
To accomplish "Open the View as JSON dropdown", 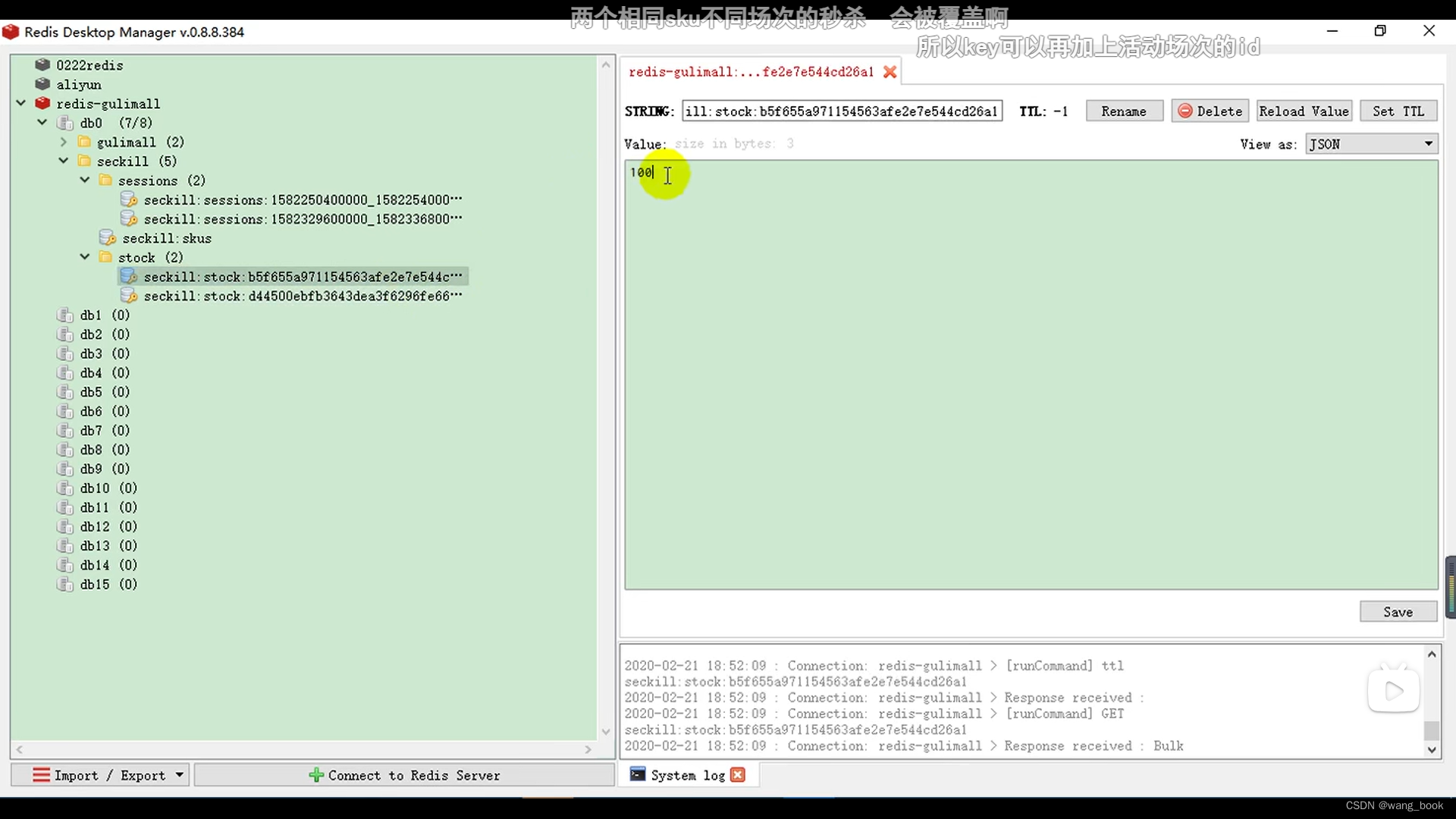I will 1372,144.
